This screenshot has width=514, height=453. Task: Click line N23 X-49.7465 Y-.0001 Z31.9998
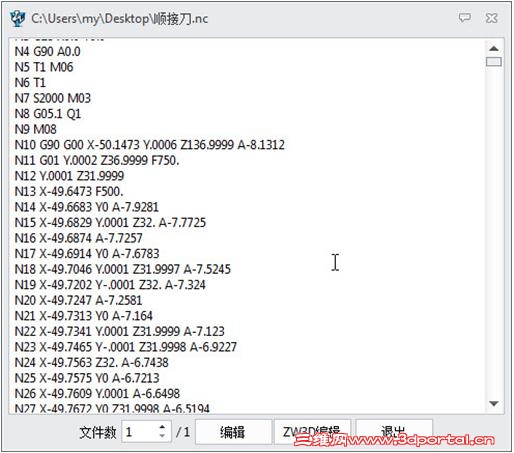click(126, 347)
